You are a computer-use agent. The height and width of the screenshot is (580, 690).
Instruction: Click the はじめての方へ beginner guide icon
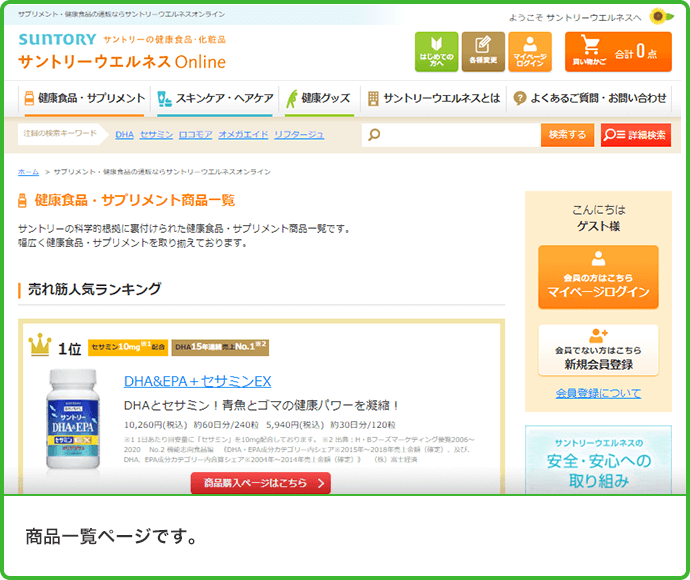pos(436,52)
